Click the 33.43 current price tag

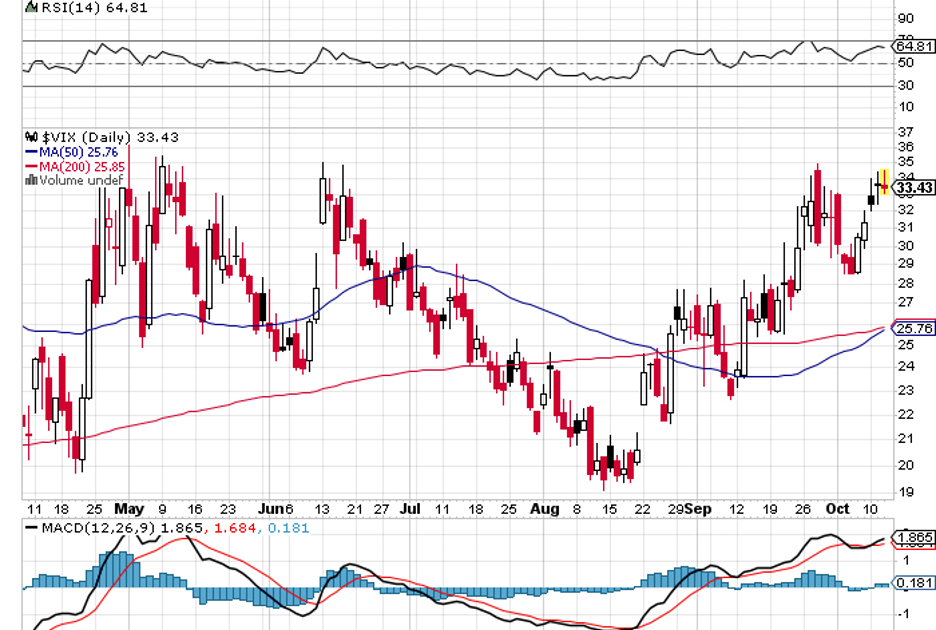915,188
